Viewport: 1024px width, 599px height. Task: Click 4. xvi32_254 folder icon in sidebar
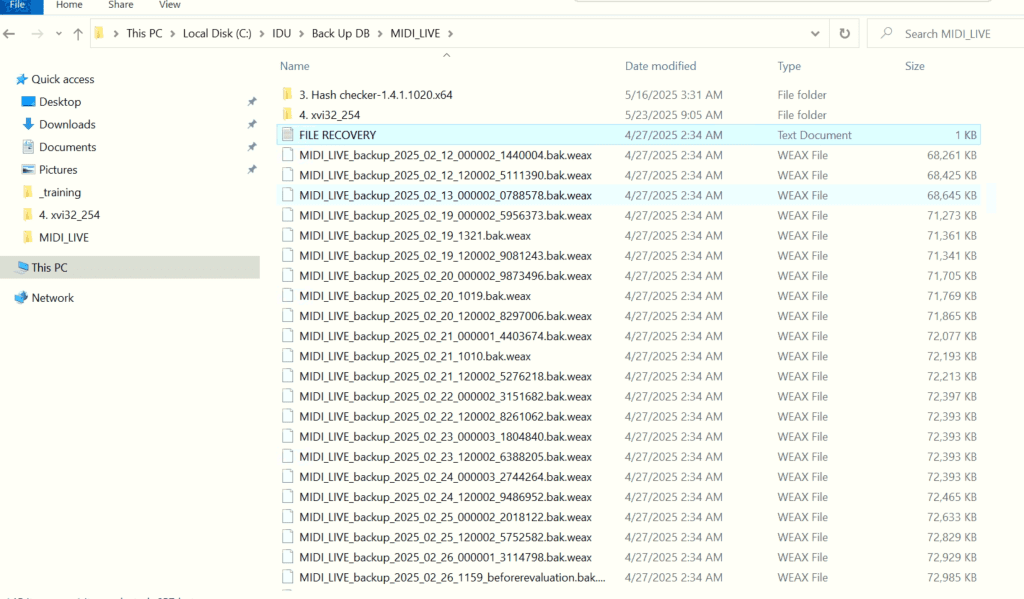coord(28,215)
